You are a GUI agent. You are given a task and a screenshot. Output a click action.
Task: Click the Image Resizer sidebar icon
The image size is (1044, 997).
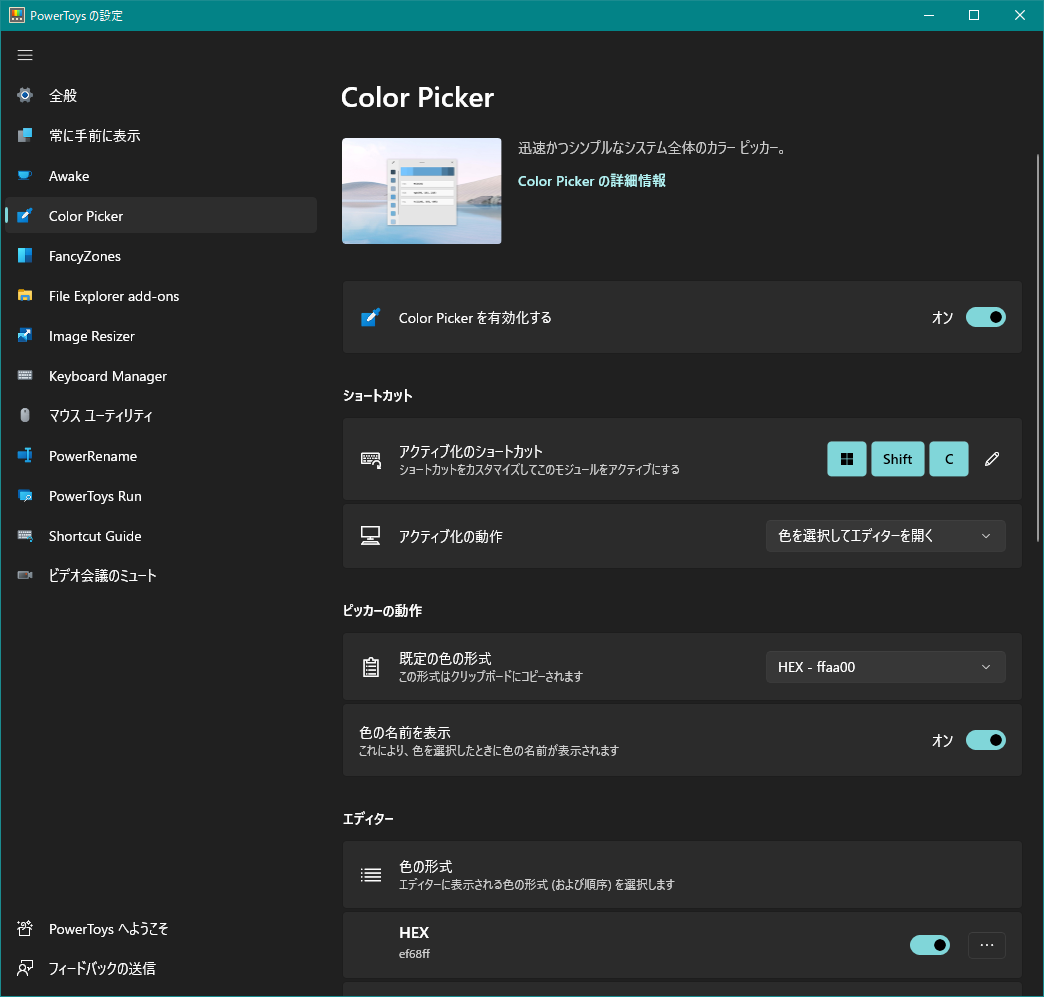(25, 336)
